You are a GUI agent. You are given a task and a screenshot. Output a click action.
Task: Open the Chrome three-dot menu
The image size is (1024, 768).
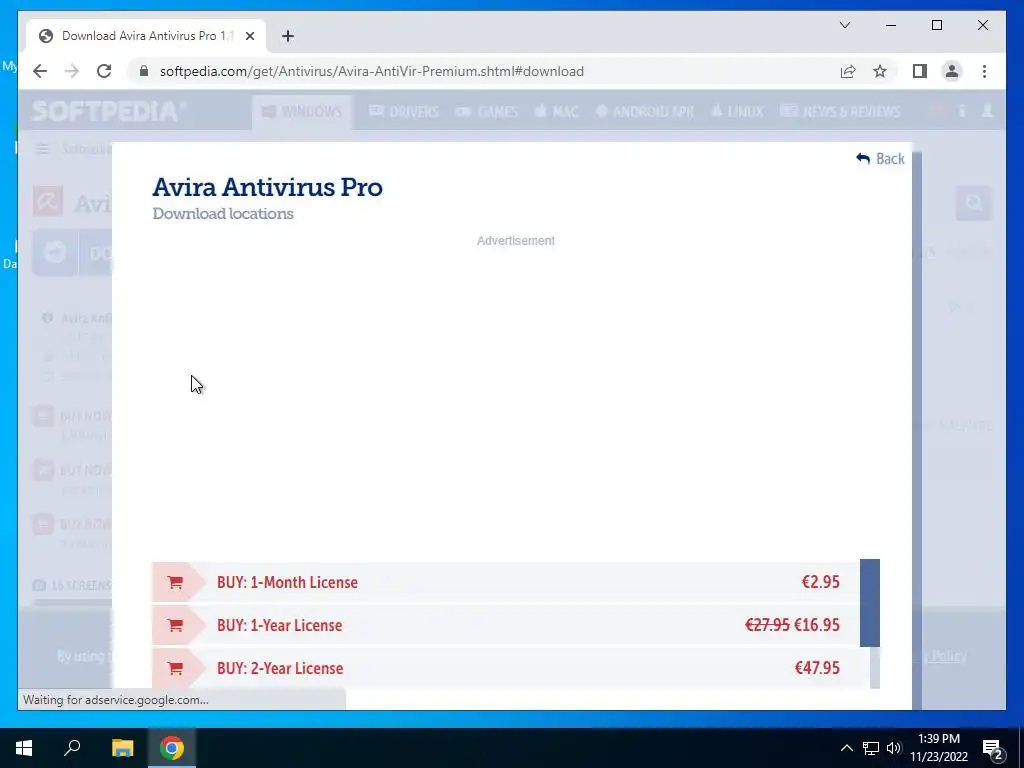[x=984, y=71]
